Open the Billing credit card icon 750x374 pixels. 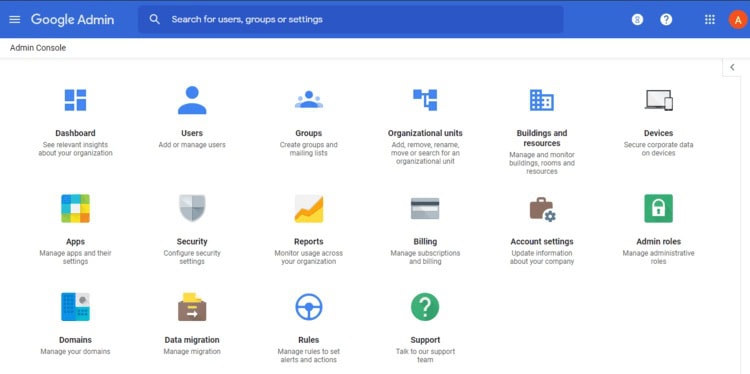point(425,209)
